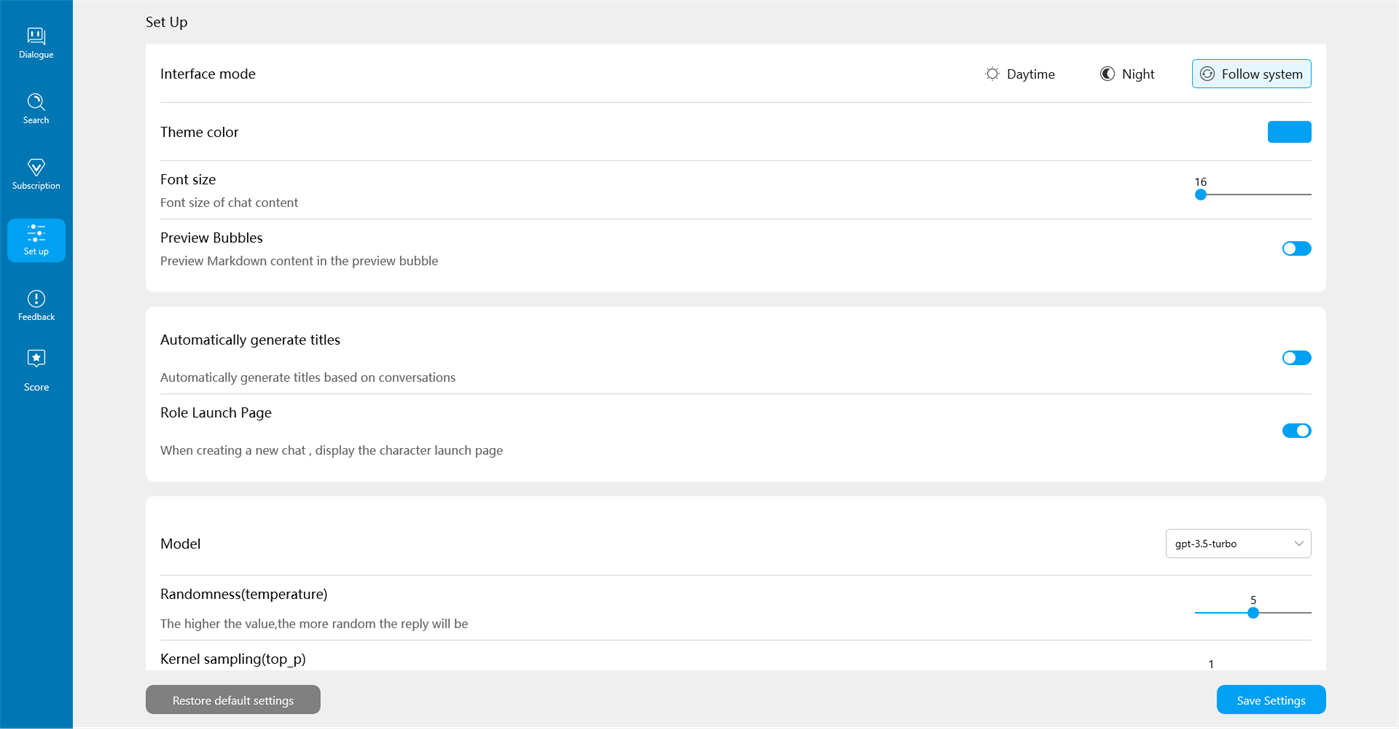Select Follow system interface mode
The height and width of the screenshot is (729, 1399).
click(x=1251, y=74)
